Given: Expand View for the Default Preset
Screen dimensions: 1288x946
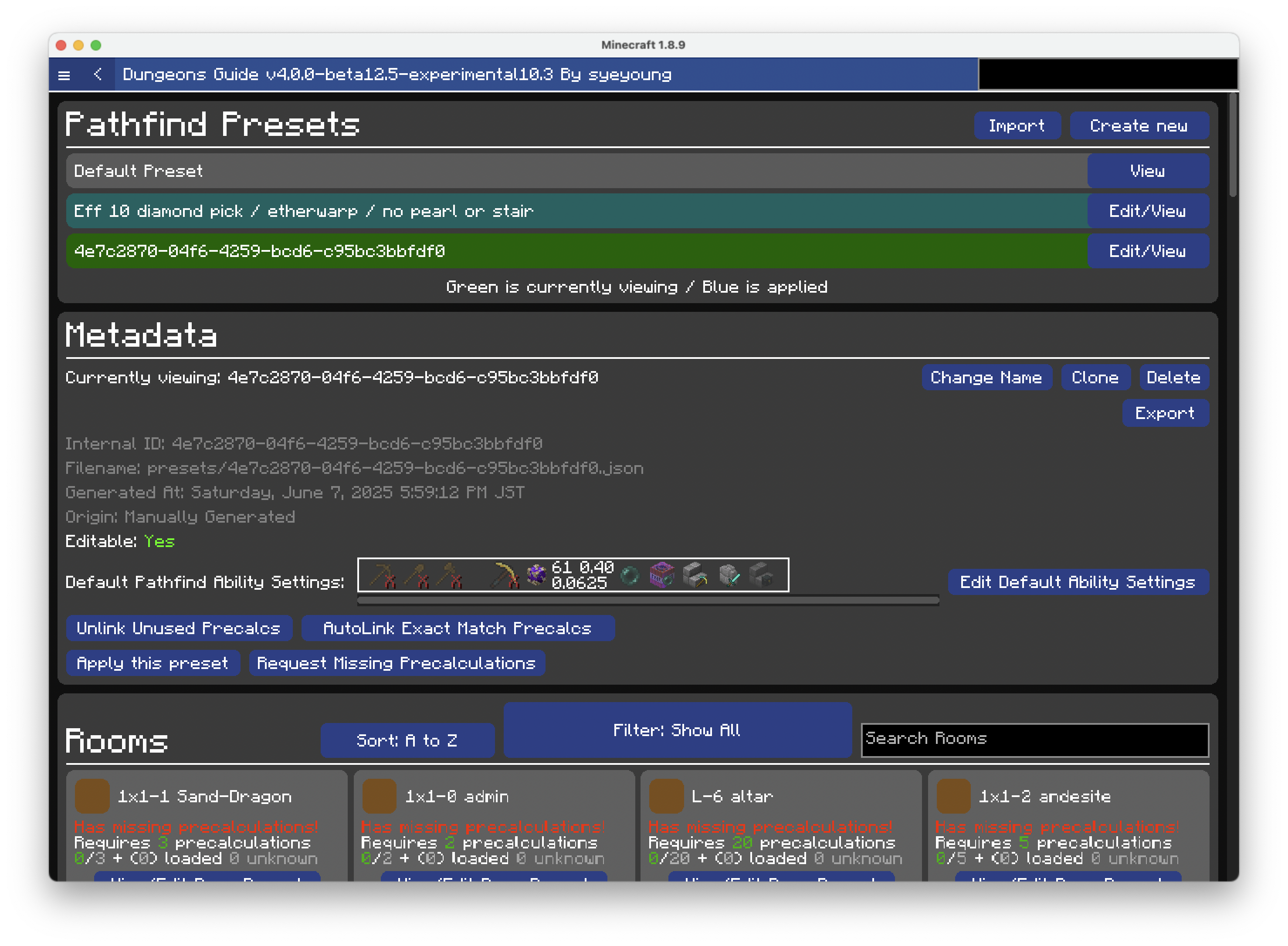Looking at the screenshot, I should tap(1148, 171).
